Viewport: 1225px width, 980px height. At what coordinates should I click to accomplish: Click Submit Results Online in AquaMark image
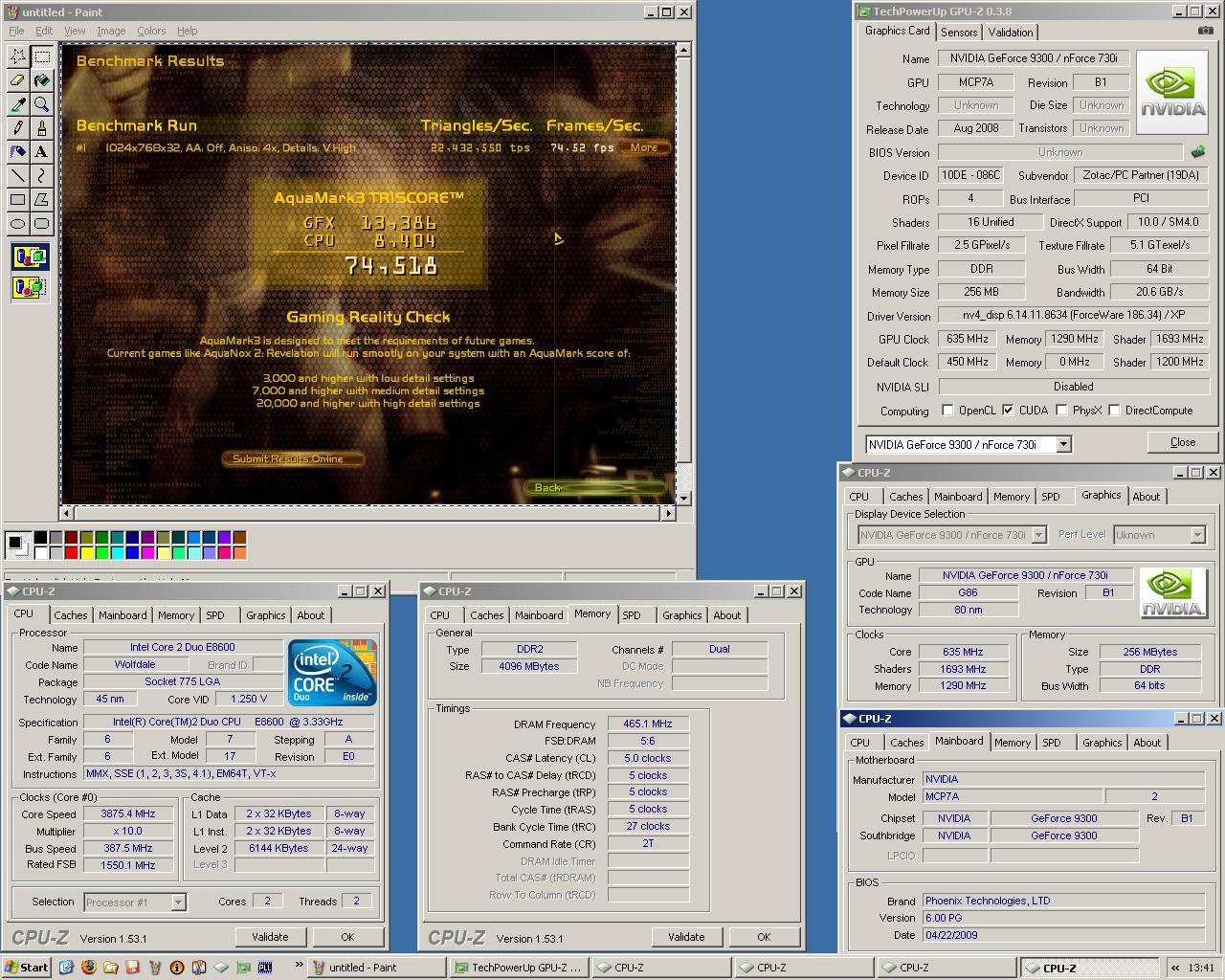pos(293,458)
